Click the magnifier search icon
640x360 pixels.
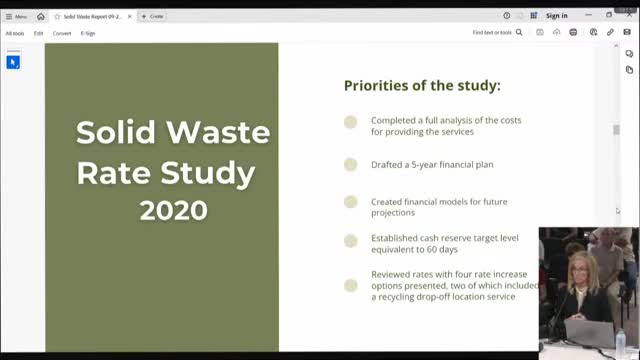point(519,32)
